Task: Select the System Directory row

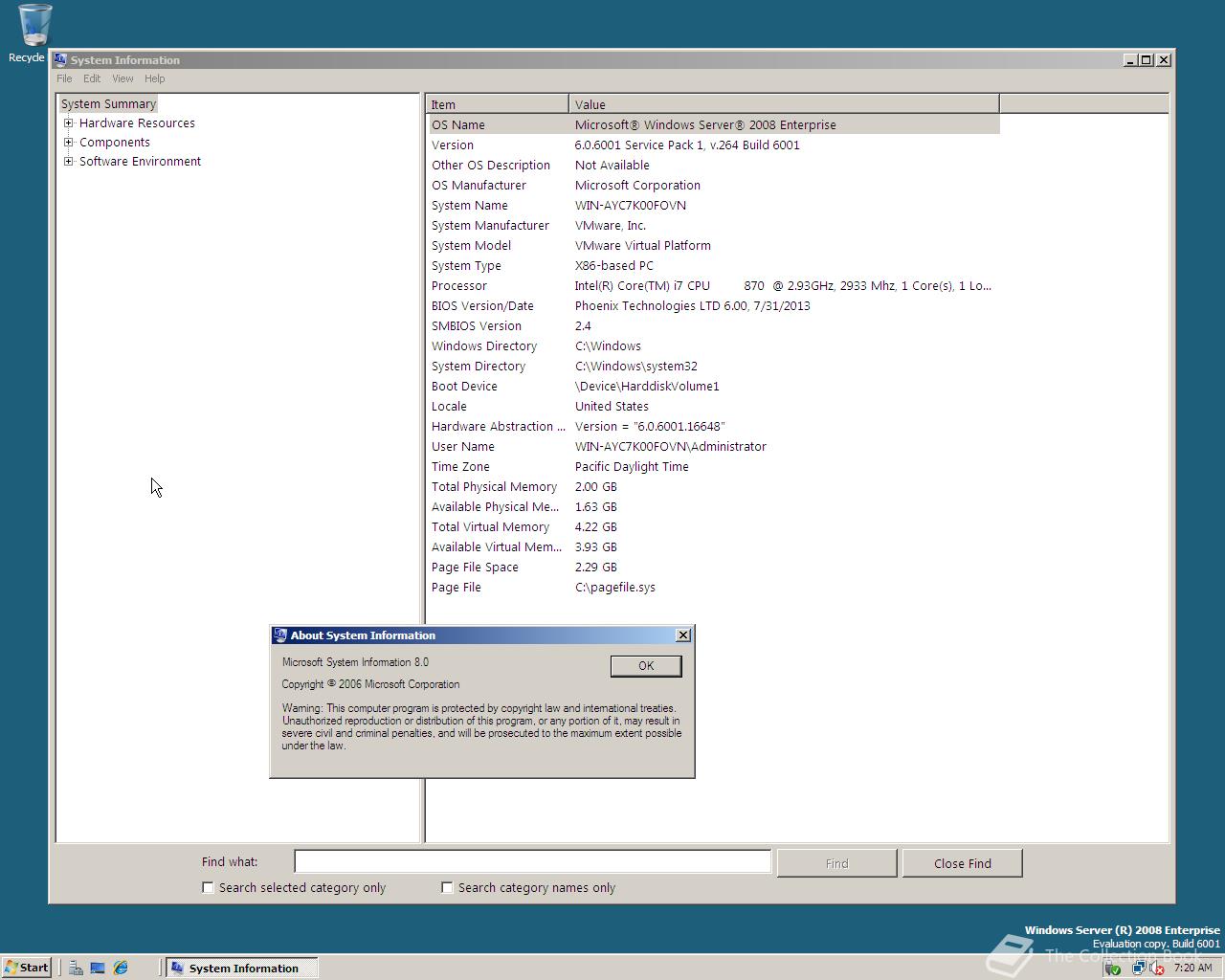Action: pos(713,366)
